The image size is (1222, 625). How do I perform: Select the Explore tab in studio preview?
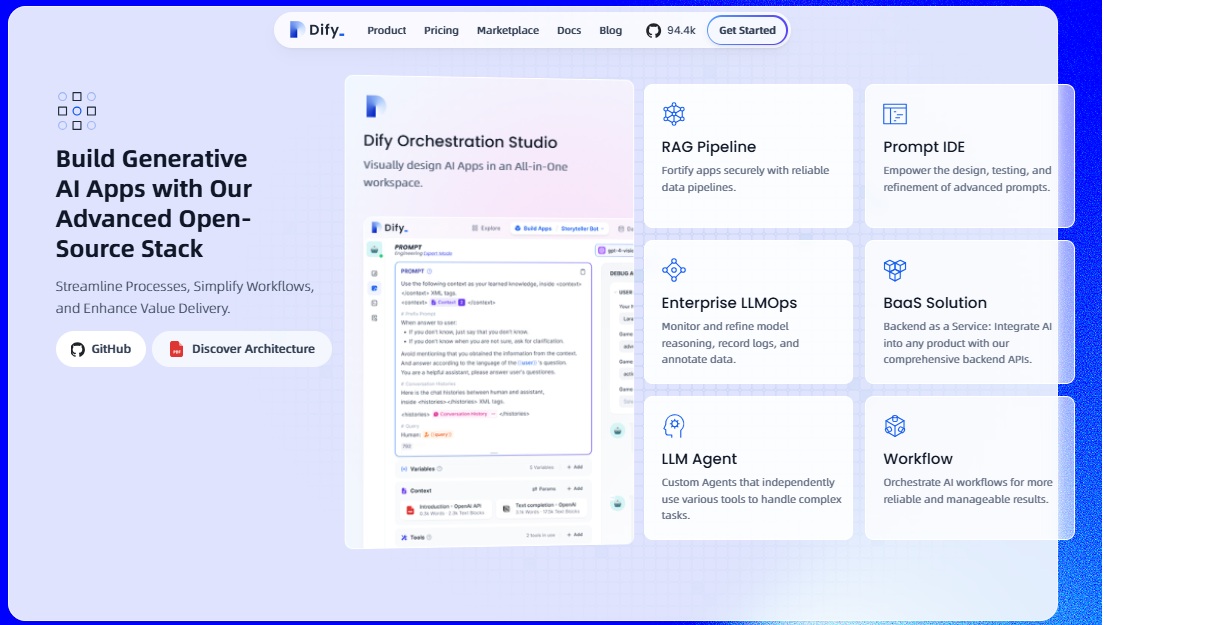click(486, 228)
